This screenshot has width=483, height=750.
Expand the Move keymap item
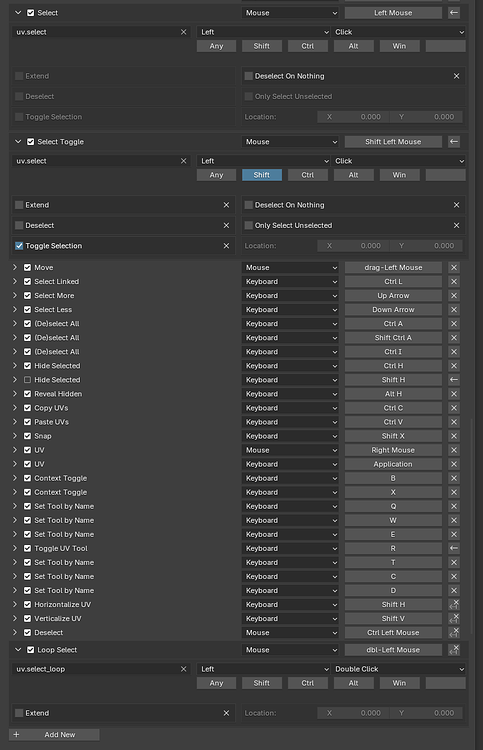(x=15, y=267)
